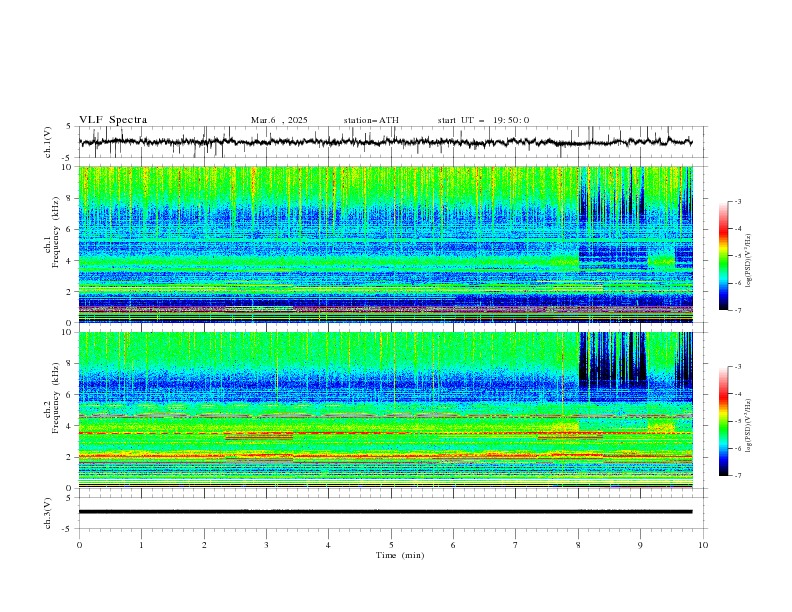792x612 pixels.
Task: Click the "station=ATH" label
Action: click(371, 120)
